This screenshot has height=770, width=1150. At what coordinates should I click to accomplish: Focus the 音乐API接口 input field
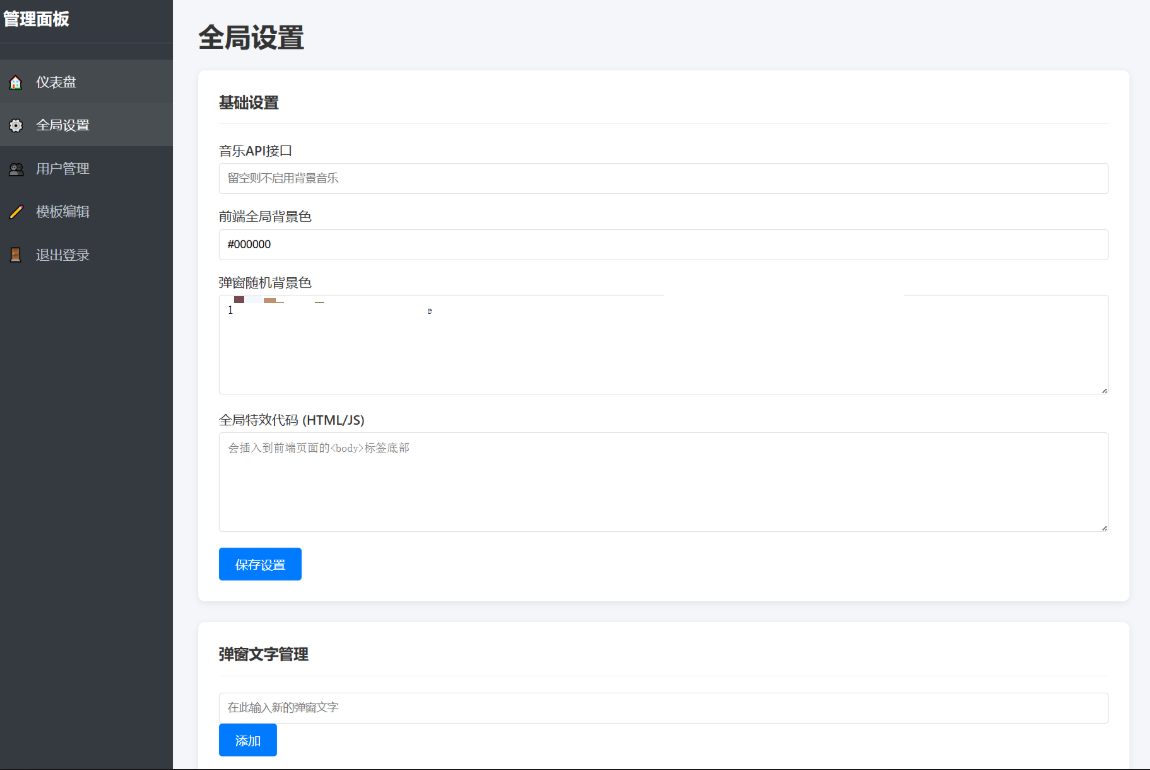pos(663,178)
